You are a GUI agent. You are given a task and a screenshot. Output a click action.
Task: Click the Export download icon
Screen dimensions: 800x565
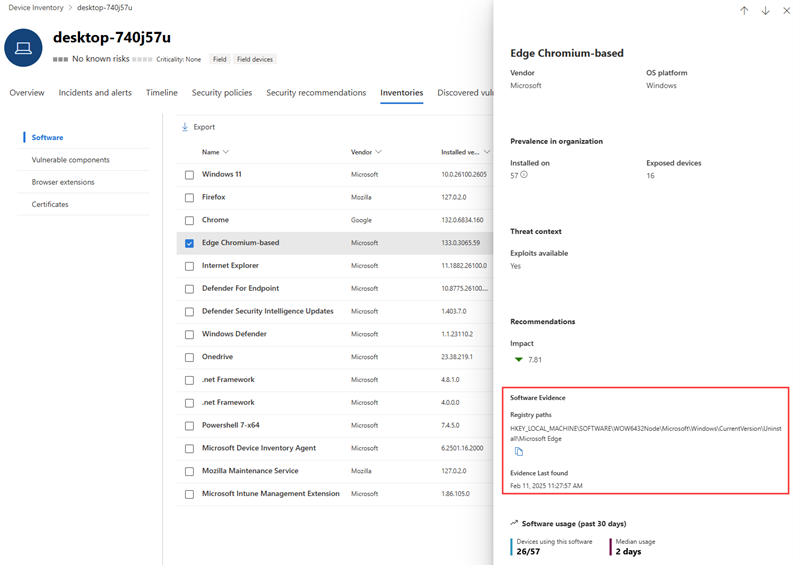click(x=185, y=127)
